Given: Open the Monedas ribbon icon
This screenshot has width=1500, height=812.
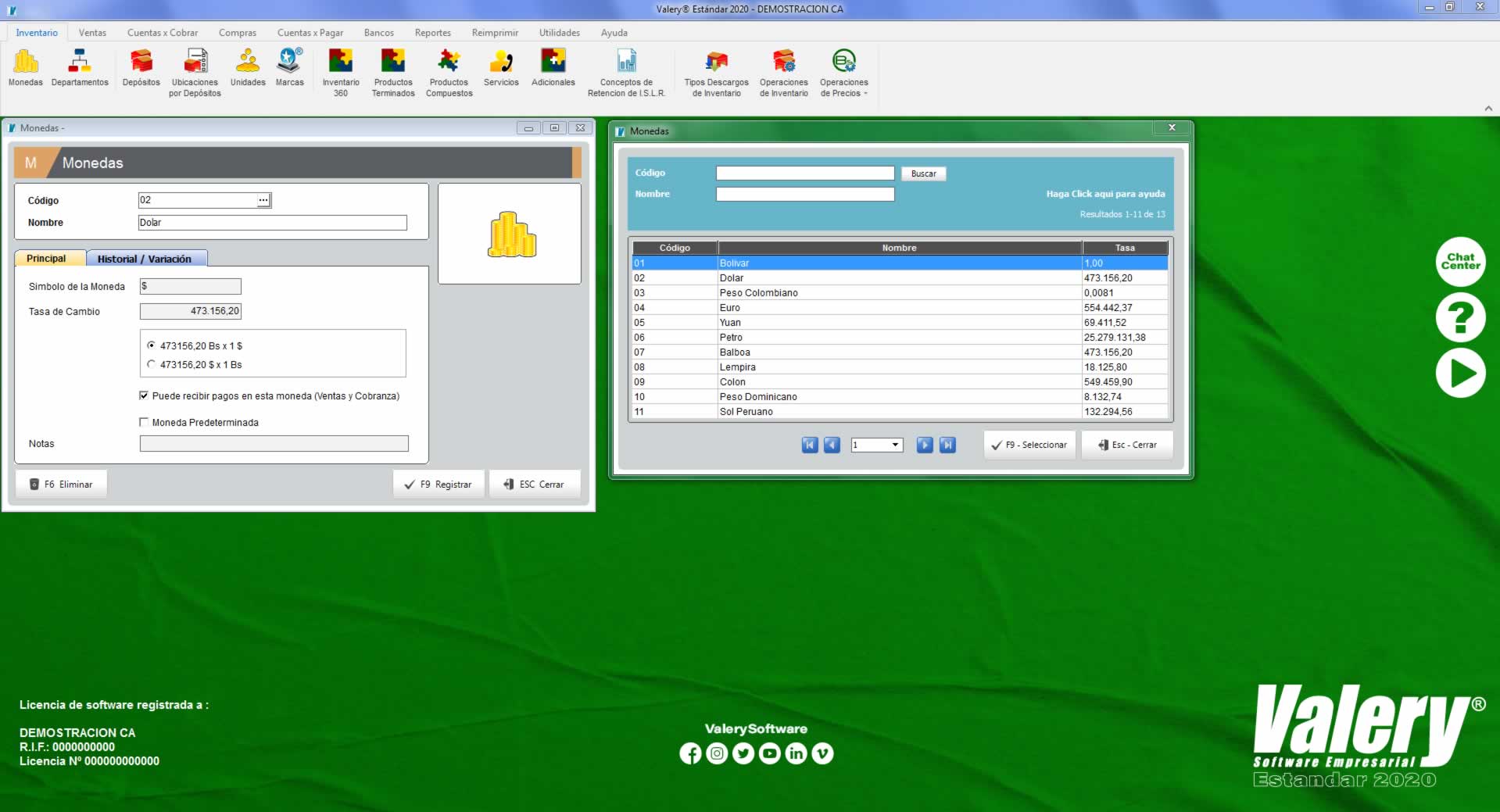Looking at the screenshot, I should pyautogui.click(x=26, y=68).
